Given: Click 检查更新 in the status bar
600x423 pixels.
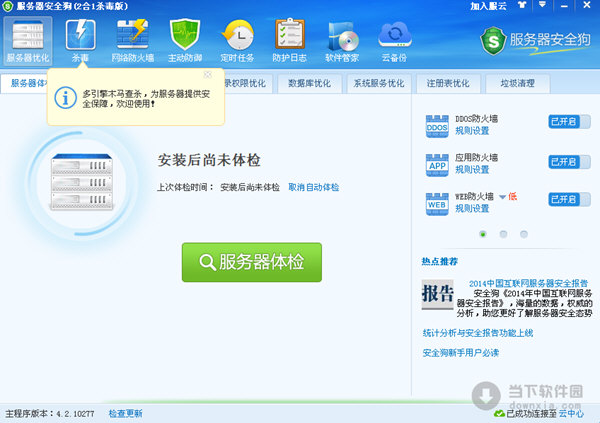Looking at the screenshot, I should (126, 413).
